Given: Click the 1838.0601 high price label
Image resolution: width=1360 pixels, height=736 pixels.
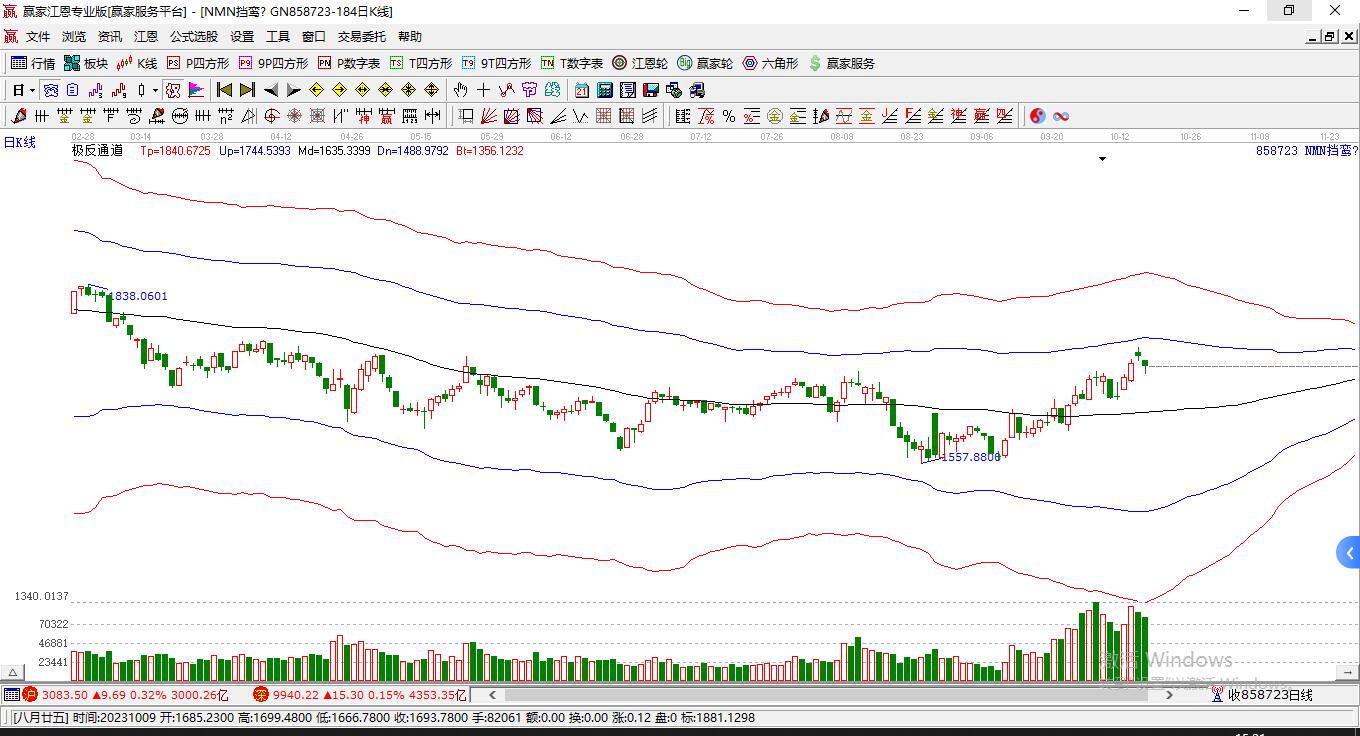Looking at the screenshot, I should click(x=137, y=296).
